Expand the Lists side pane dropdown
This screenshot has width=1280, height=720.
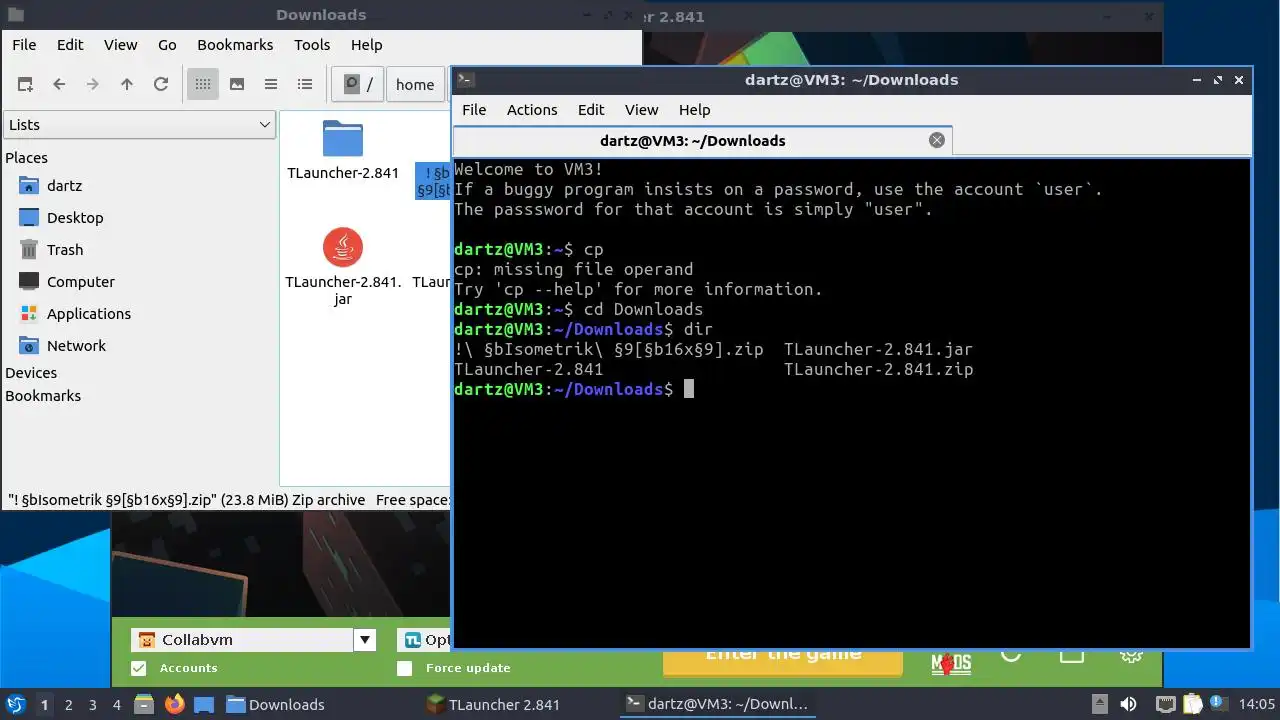139,124
